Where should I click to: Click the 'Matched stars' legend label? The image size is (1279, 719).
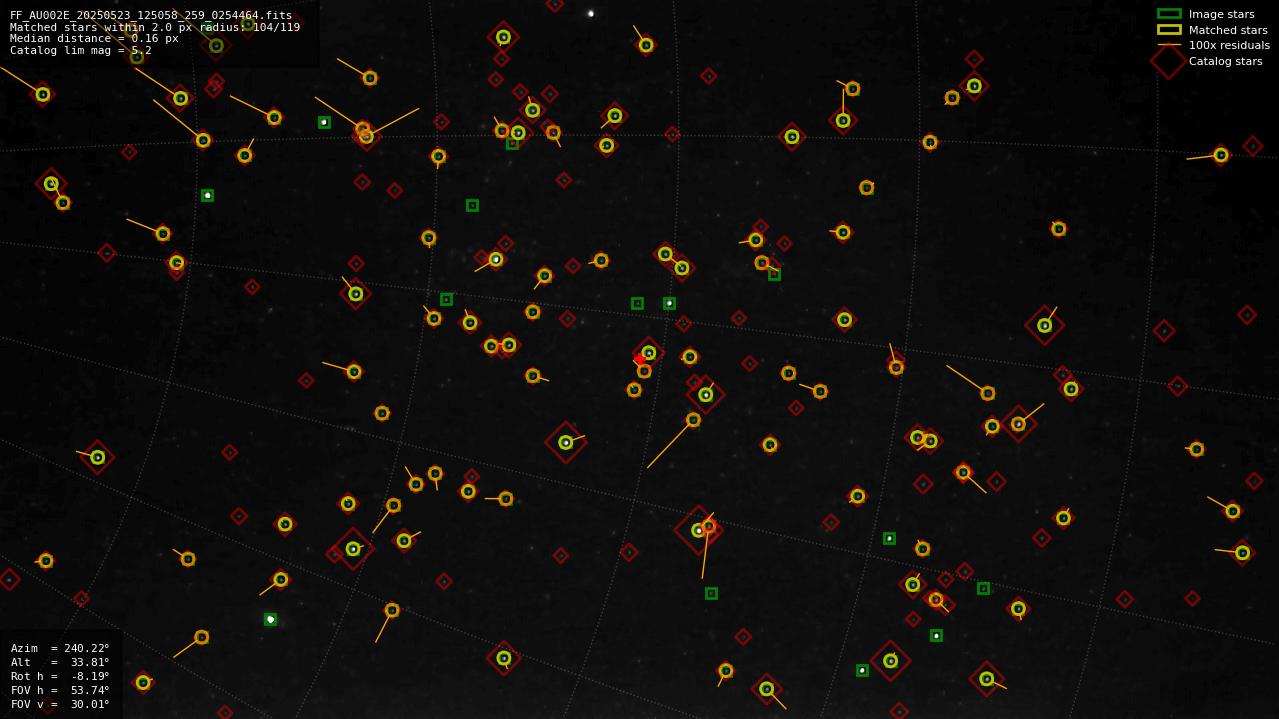tap(1228, 30)
